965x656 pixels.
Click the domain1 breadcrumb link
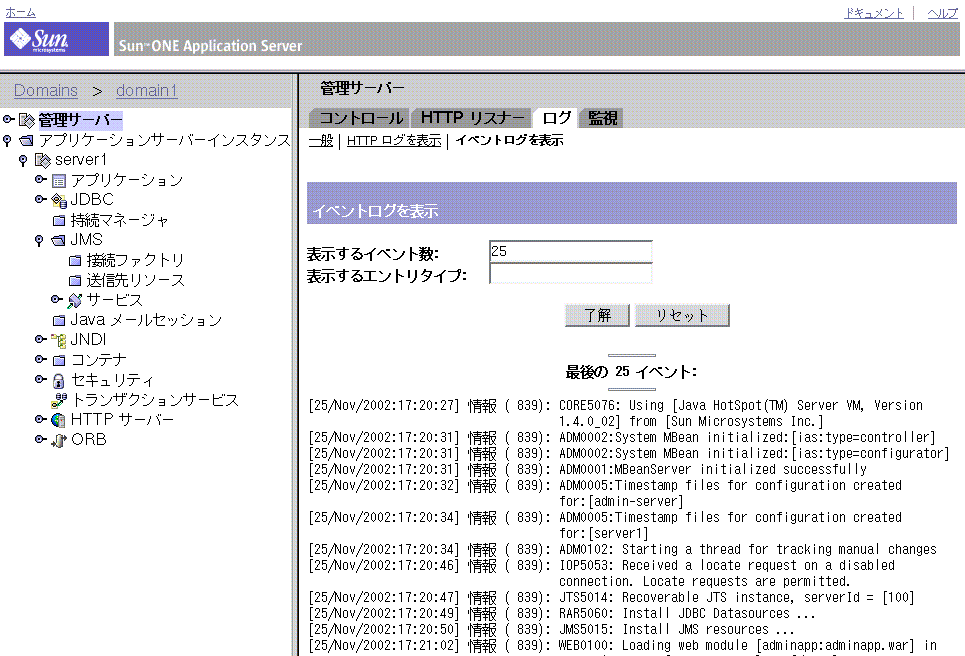(x=146, y=90)
